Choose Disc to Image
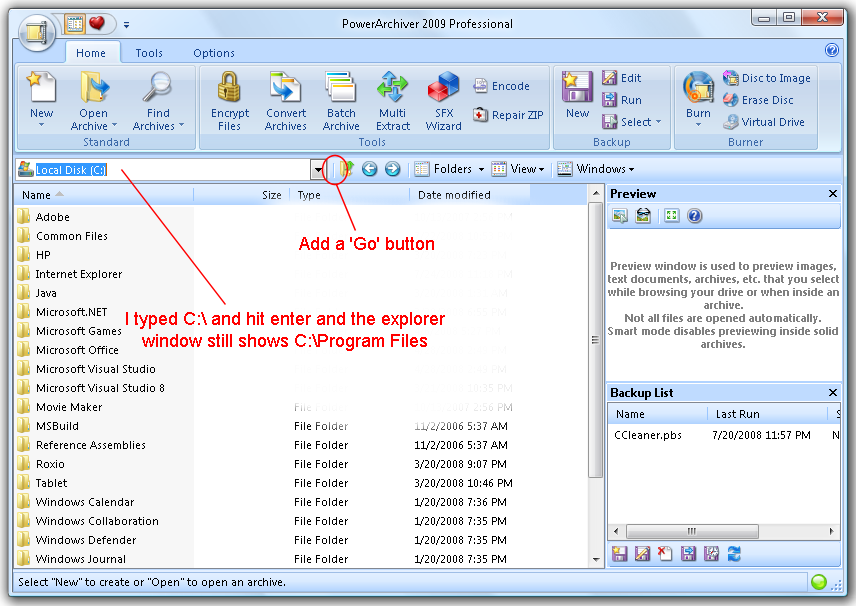The width and height of the screenshot is (856, 606). [x=766, y=78]
